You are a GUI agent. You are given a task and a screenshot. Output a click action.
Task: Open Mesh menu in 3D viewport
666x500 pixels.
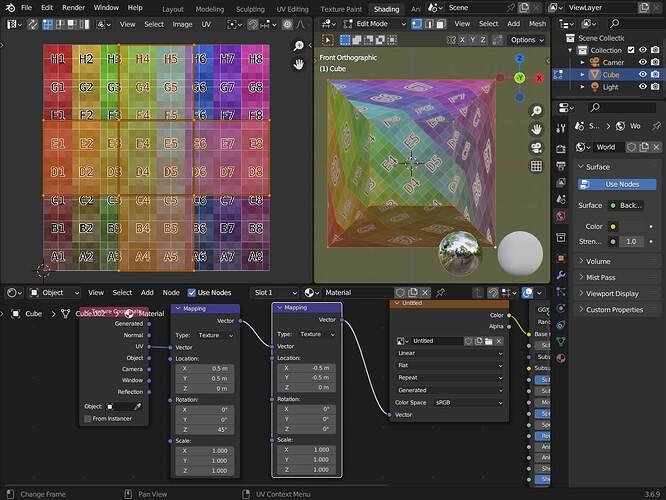pos(537,24)
